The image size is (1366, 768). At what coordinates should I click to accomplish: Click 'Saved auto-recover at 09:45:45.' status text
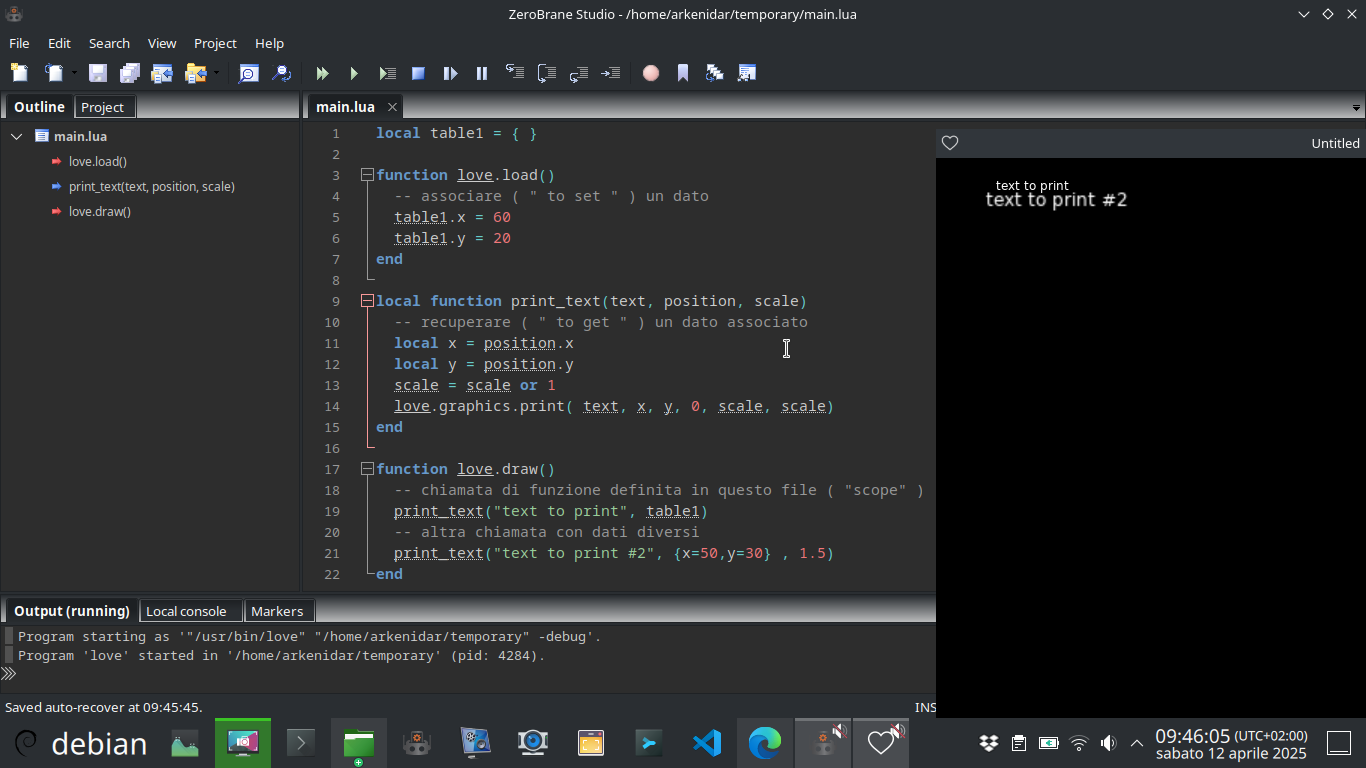coord(104,707)
